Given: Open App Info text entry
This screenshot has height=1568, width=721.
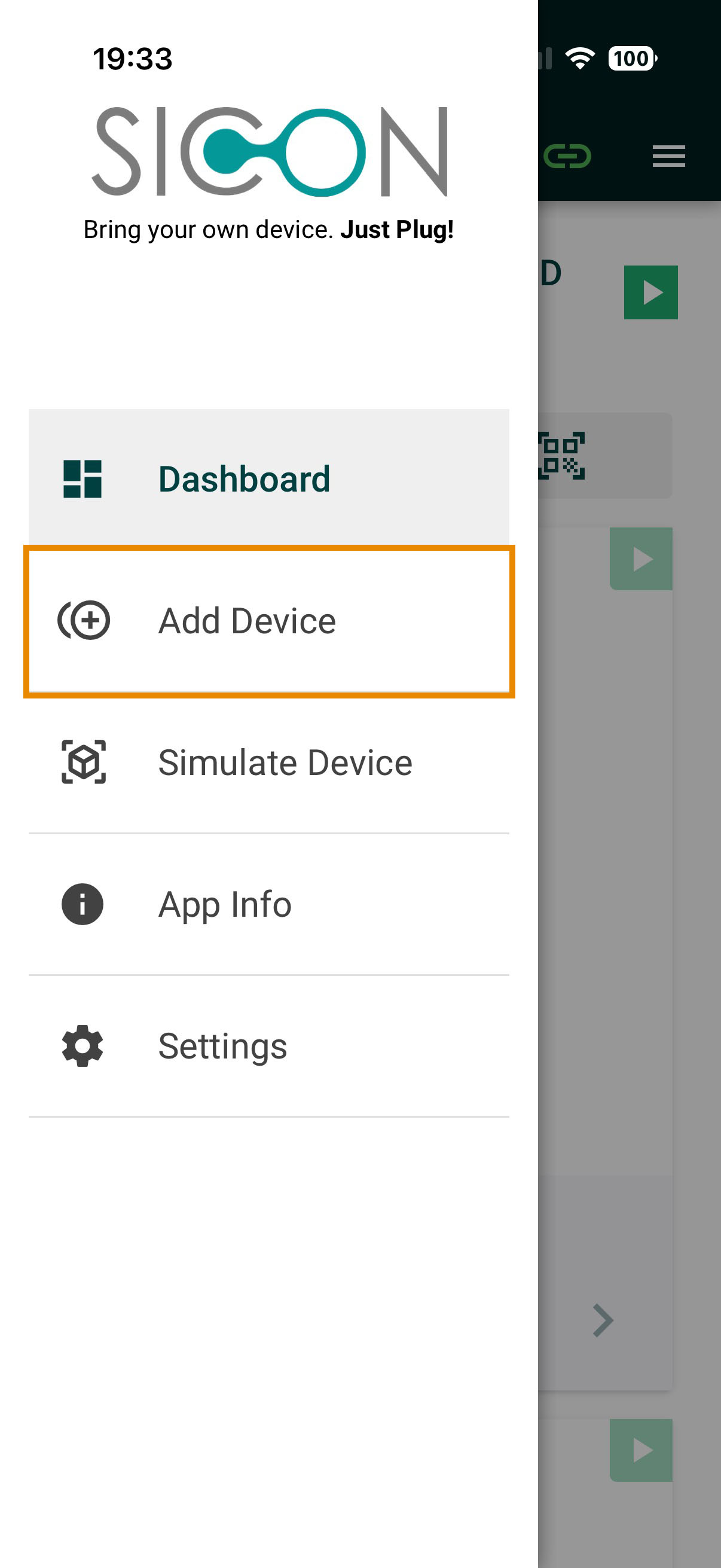Looking at the screenshot, I should [x=225, y=904].
